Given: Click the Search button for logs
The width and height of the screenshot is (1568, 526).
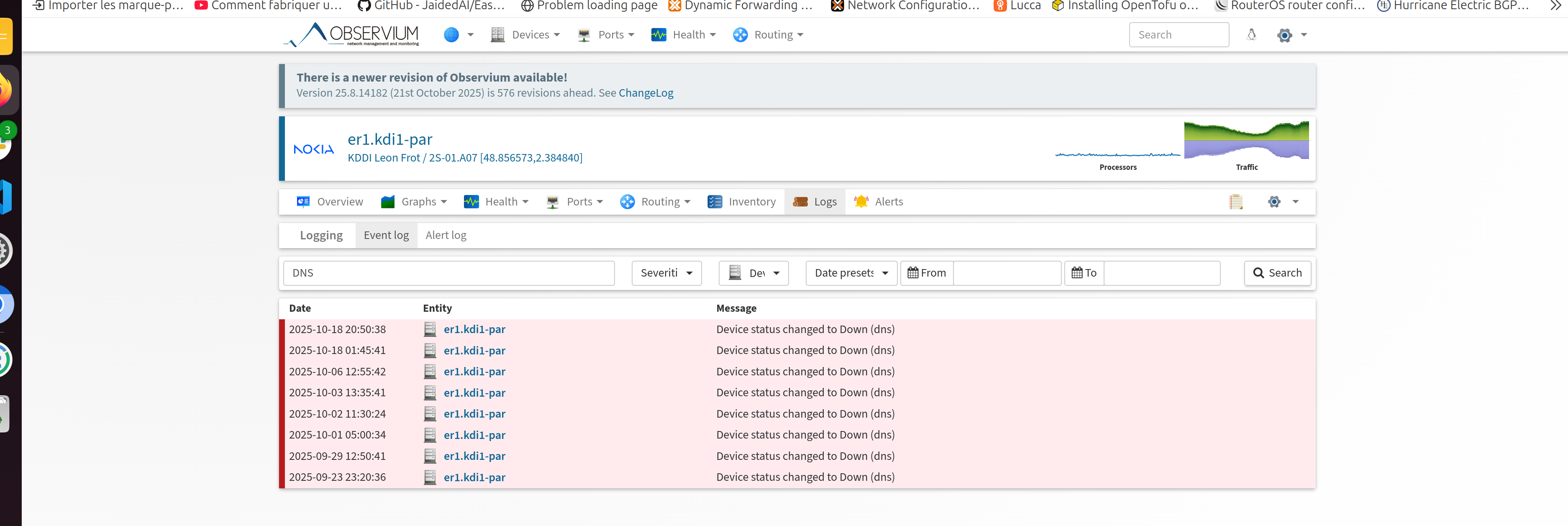Looking at the screenshot, I should (x=1277, y=273).
